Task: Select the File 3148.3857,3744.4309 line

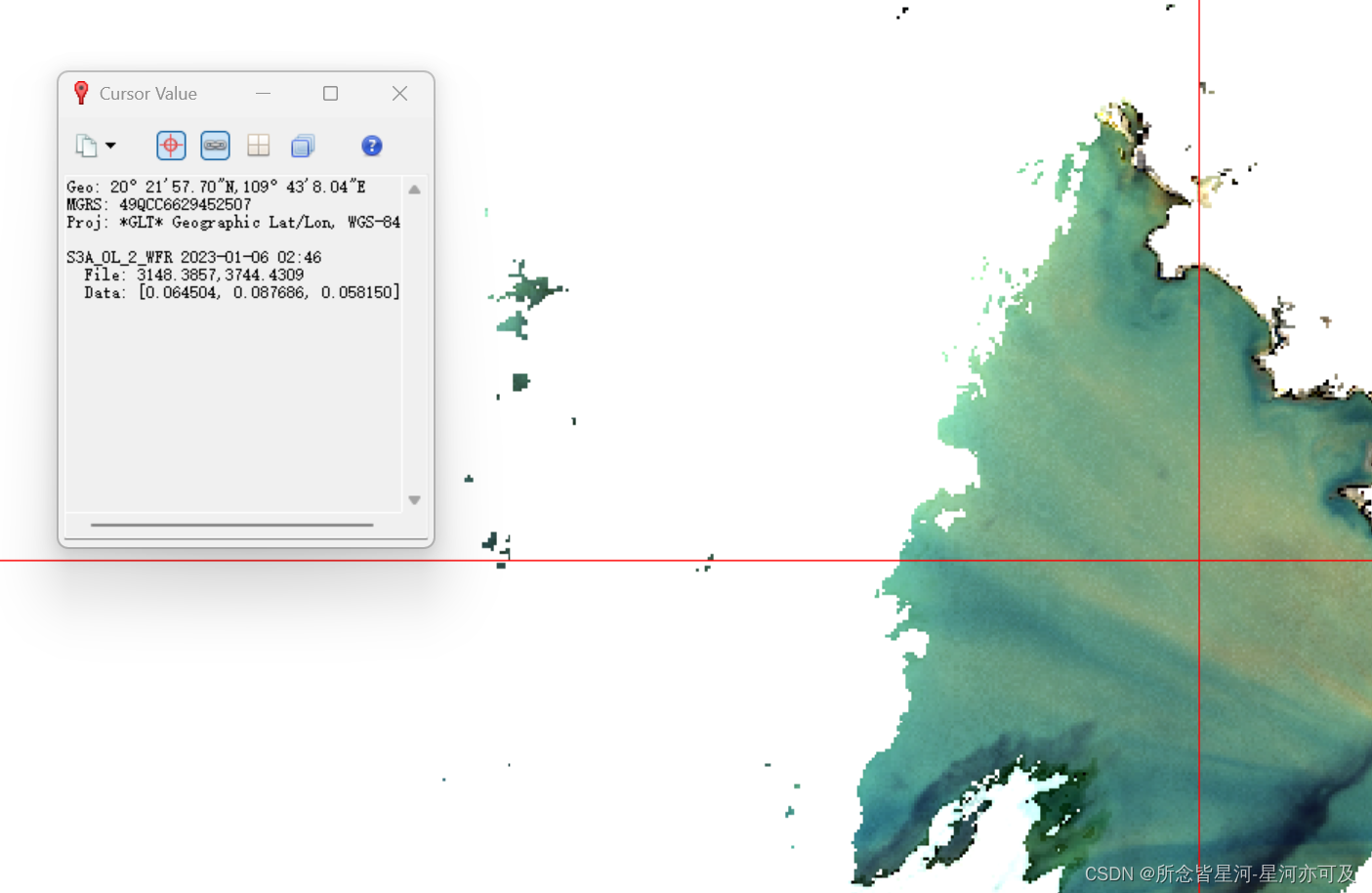Action: point(193,275)
